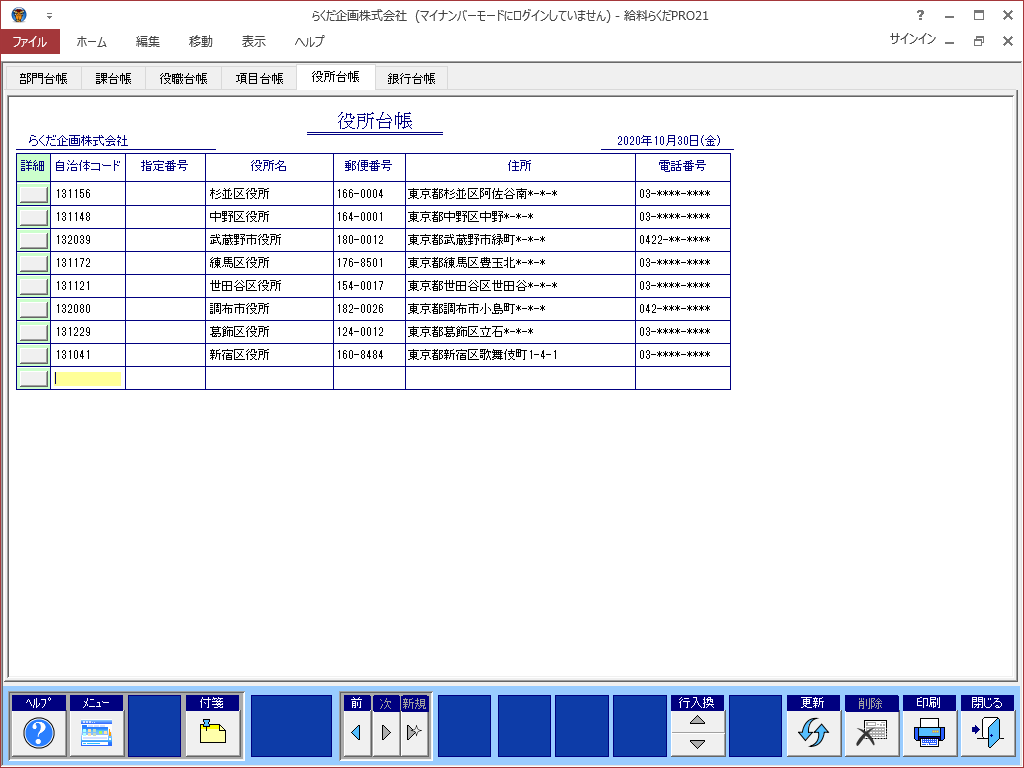Click the company name らくだ企画株式会社 above table

coord(78,140)
